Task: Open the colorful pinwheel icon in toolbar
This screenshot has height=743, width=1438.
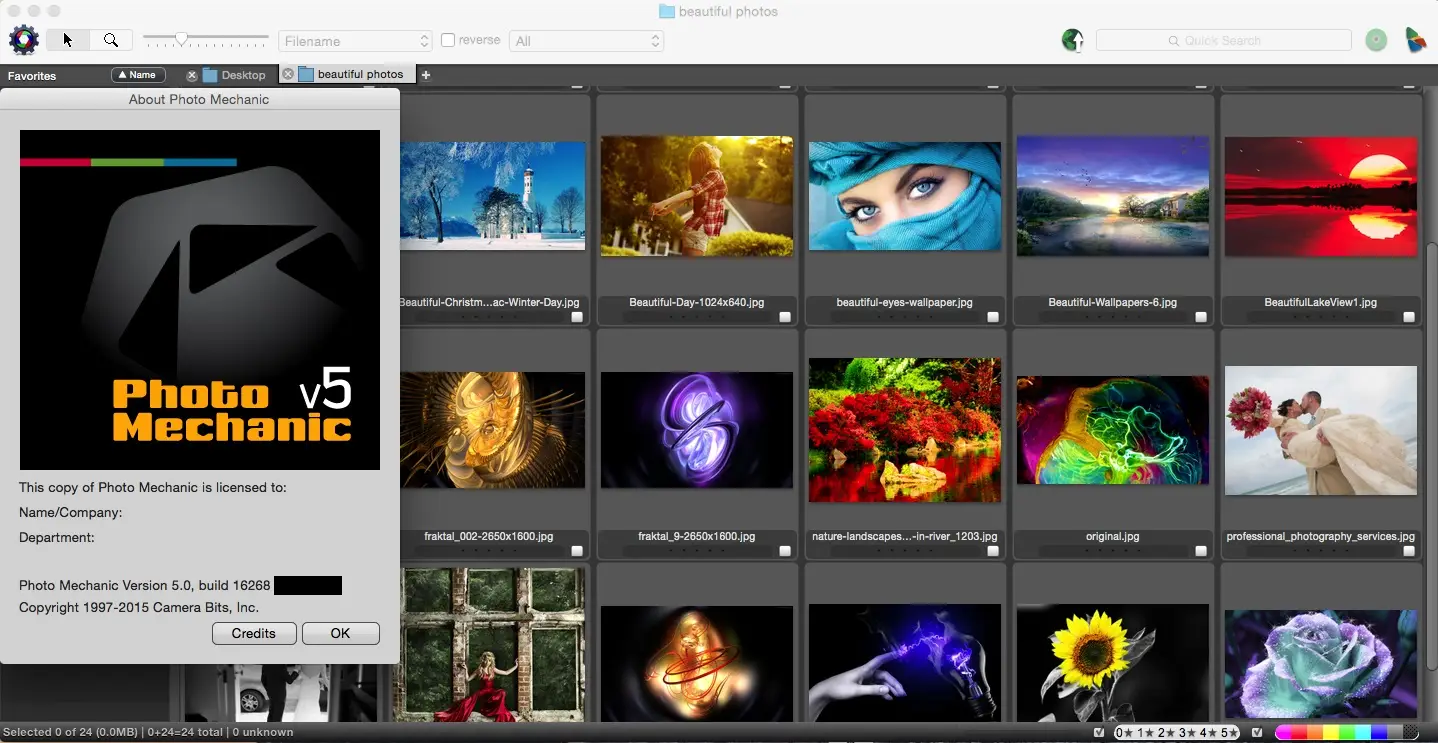Action: (1415, 40)
